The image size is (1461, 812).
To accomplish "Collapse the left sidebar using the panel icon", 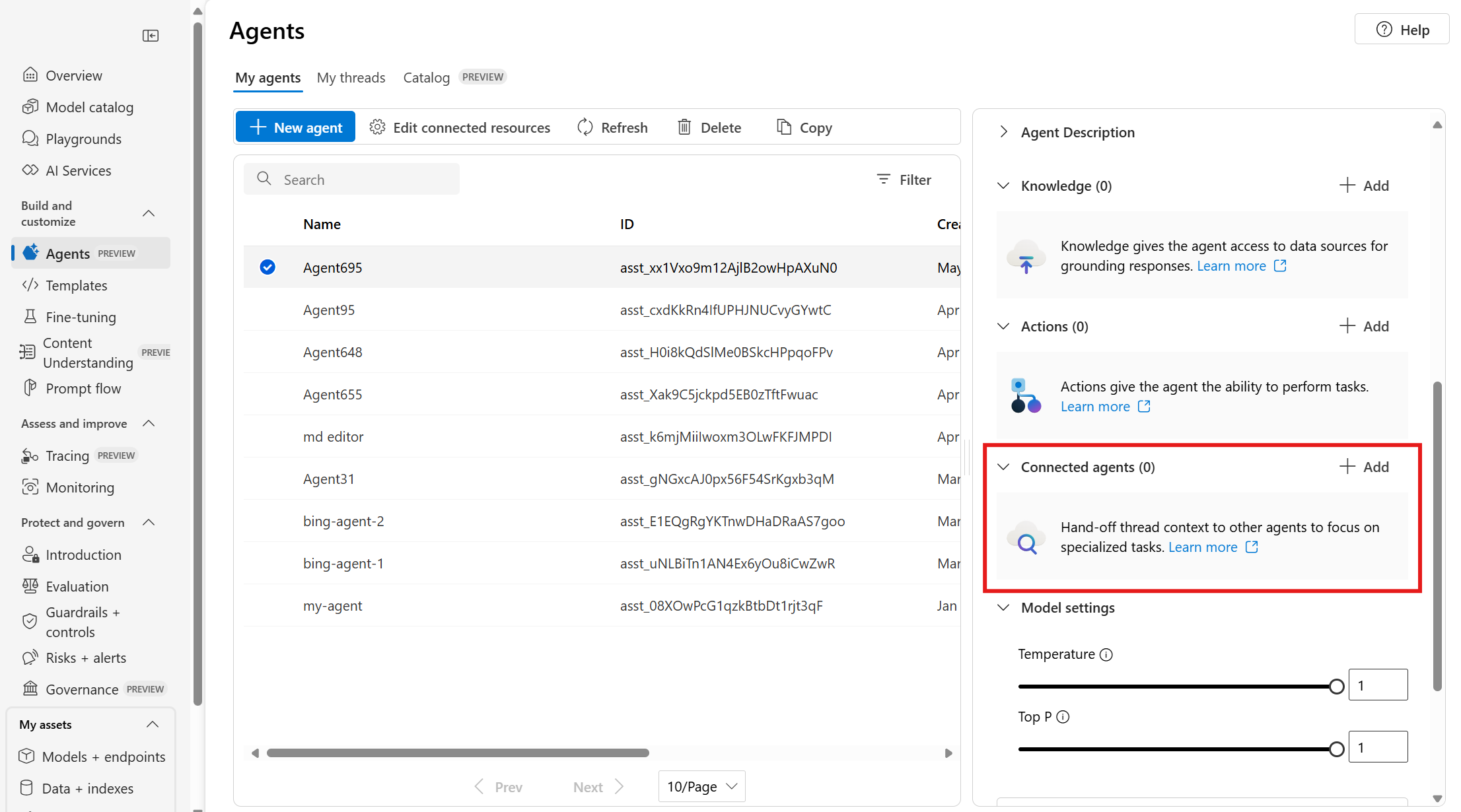I will [151, 36].
